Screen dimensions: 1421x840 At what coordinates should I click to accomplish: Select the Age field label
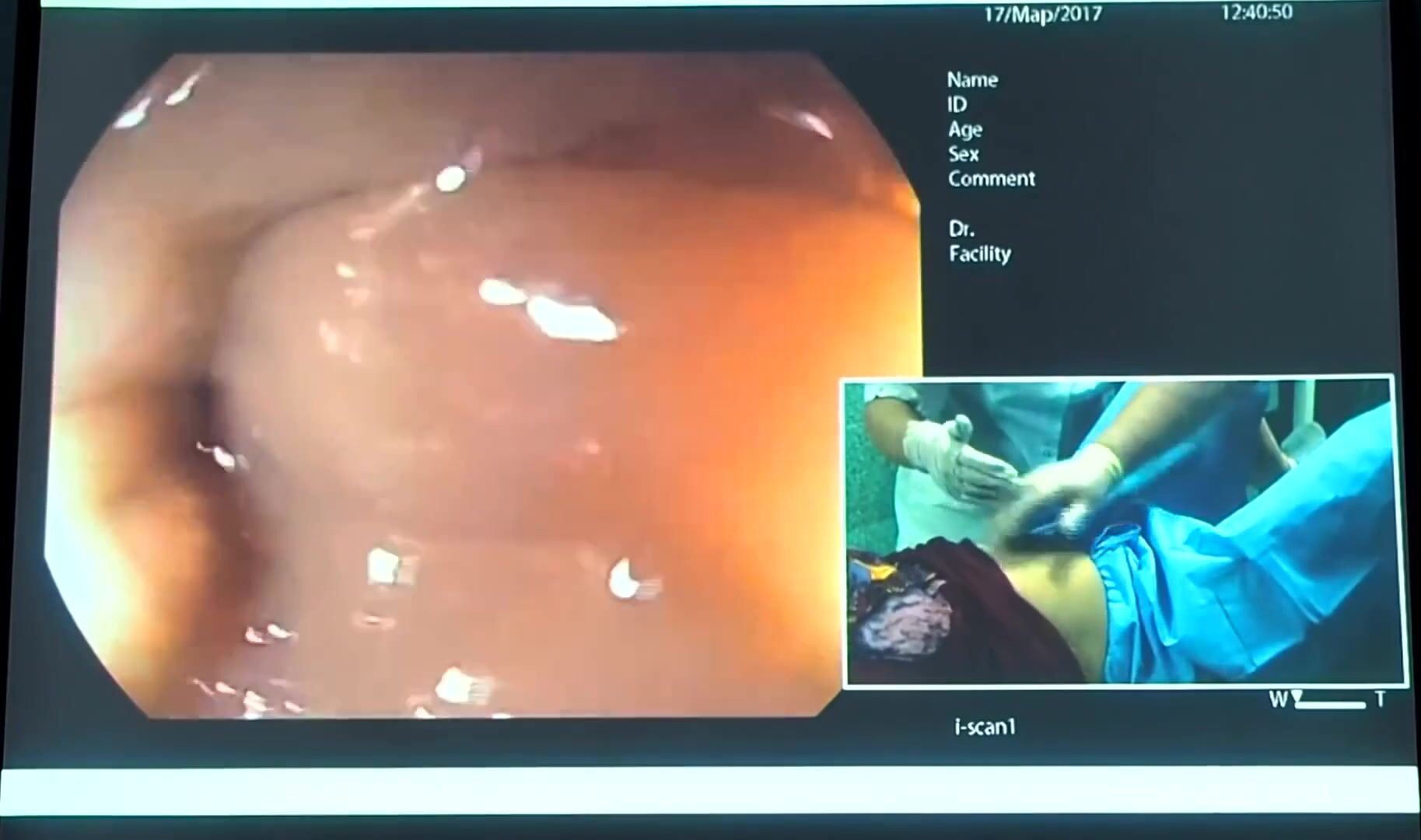(964, 130)
